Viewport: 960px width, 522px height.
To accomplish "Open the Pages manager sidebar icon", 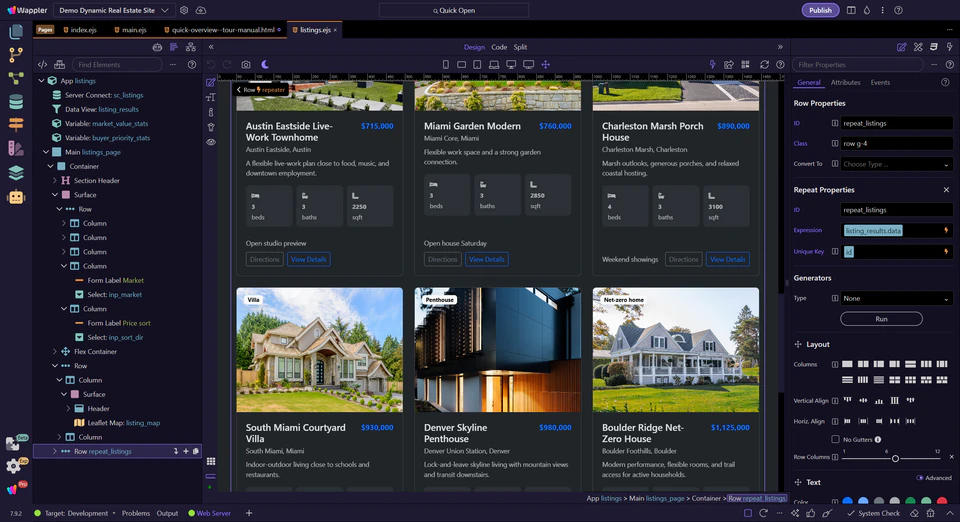I will (x=16, y=32).
